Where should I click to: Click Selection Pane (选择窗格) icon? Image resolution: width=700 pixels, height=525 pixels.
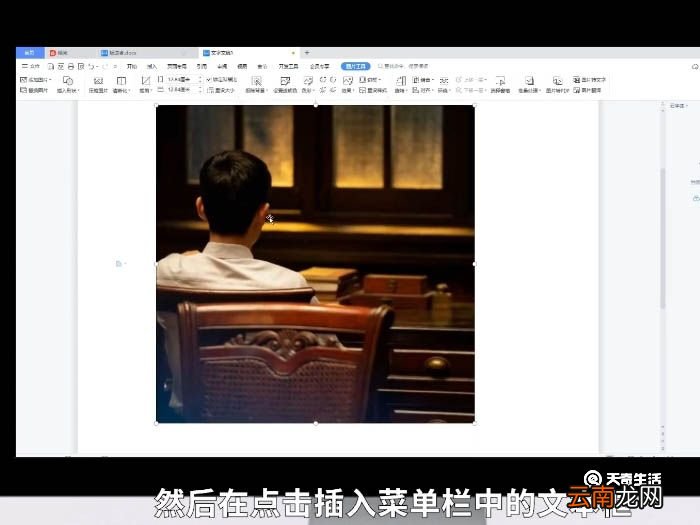coord(500,84)
